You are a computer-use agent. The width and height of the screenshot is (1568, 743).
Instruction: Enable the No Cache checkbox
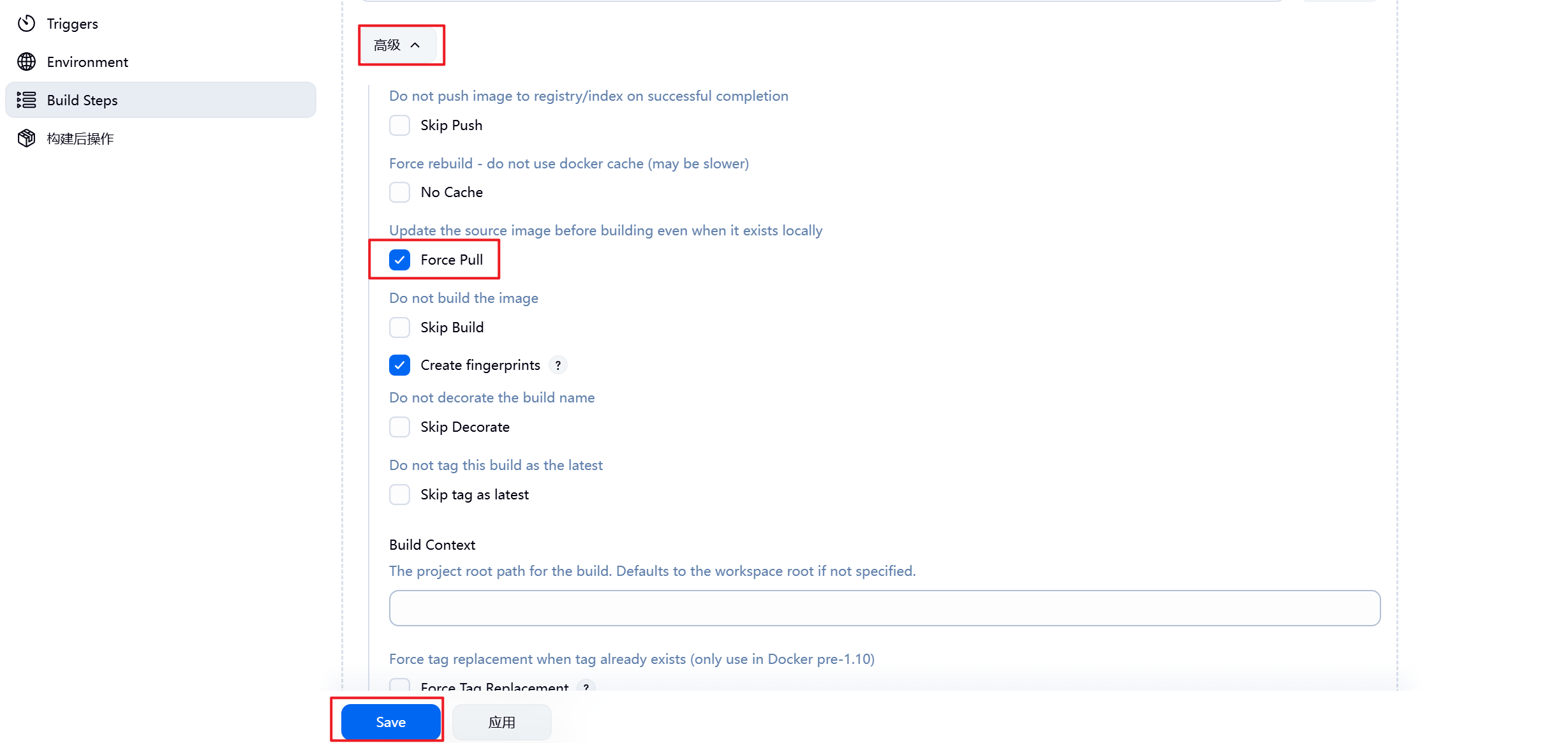[400, 193]
